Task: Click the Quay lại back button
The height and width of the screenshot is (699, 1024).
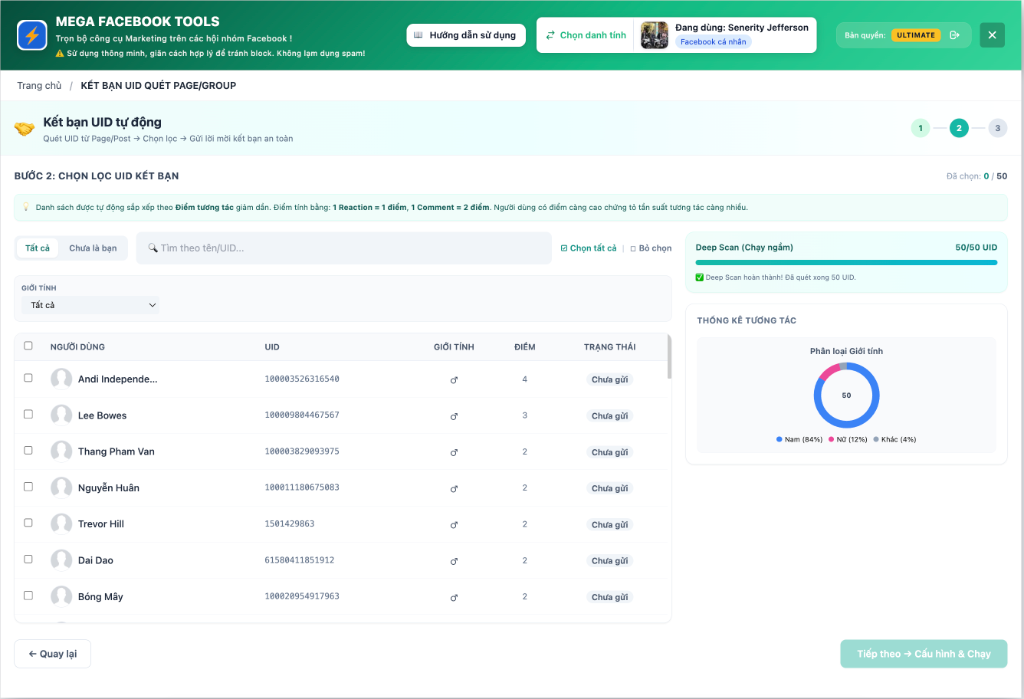Action: coord(52,654)
